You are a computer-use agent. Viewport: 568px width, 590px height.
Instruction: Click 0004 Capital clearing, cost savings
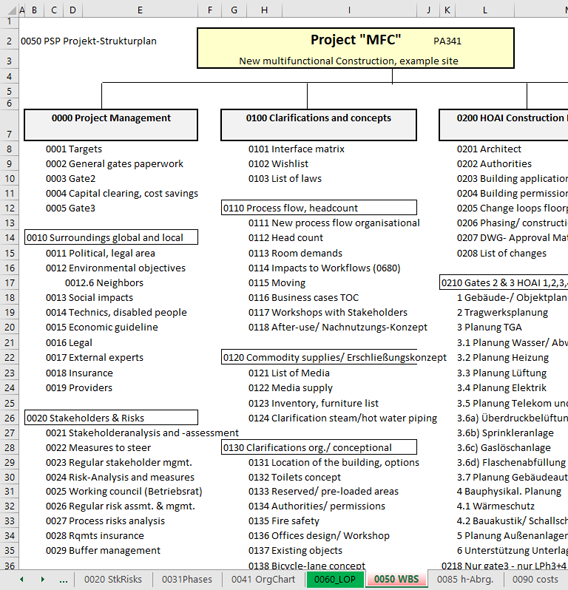121,193
